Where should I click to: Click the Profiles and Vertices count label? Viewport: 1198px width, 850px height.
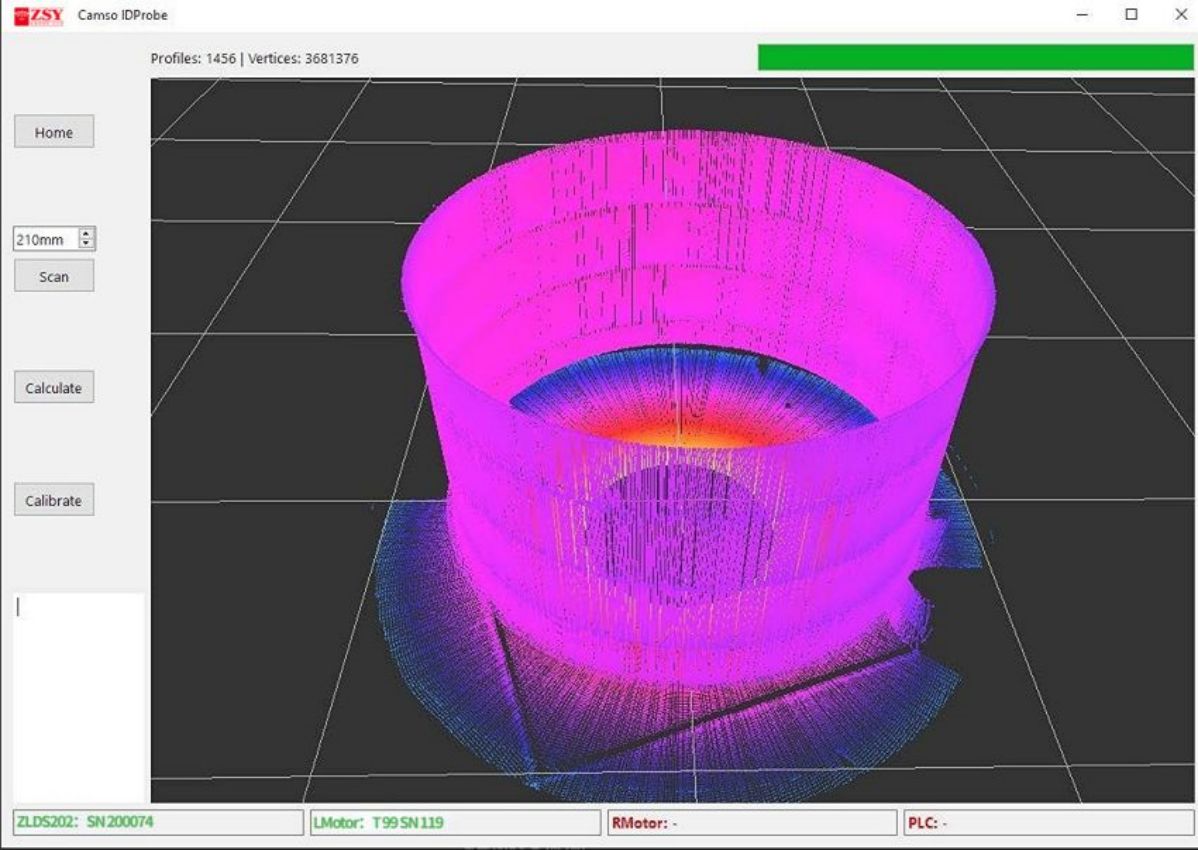[x=254, y=58]
